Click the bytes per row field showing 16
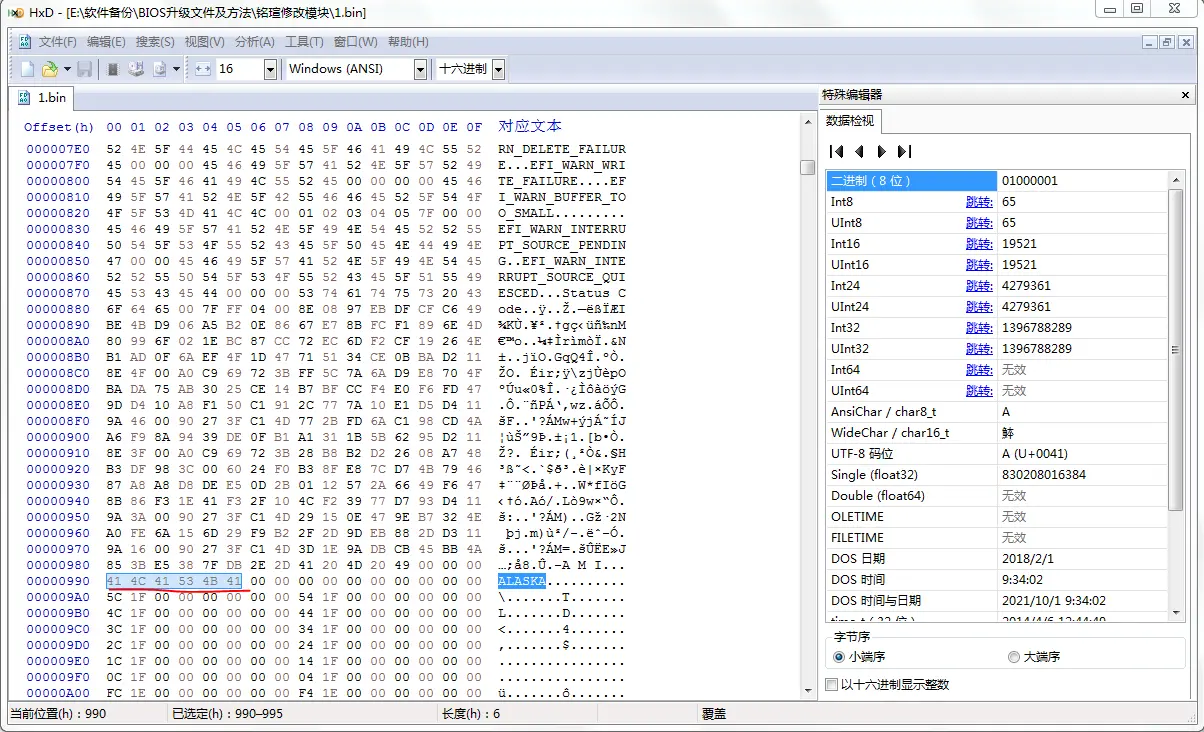Image resolution: width=1204 pixels, height=732 pixels. coord(239,69)
